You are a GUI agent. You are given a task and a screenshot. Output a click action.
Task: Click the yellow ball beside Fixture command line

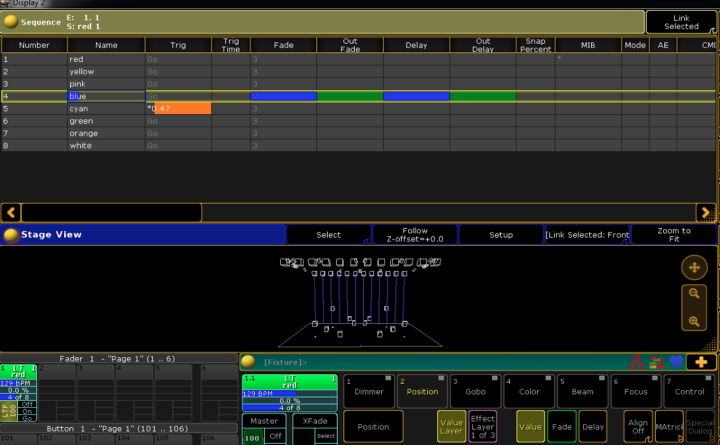click(x=248, y=362)
